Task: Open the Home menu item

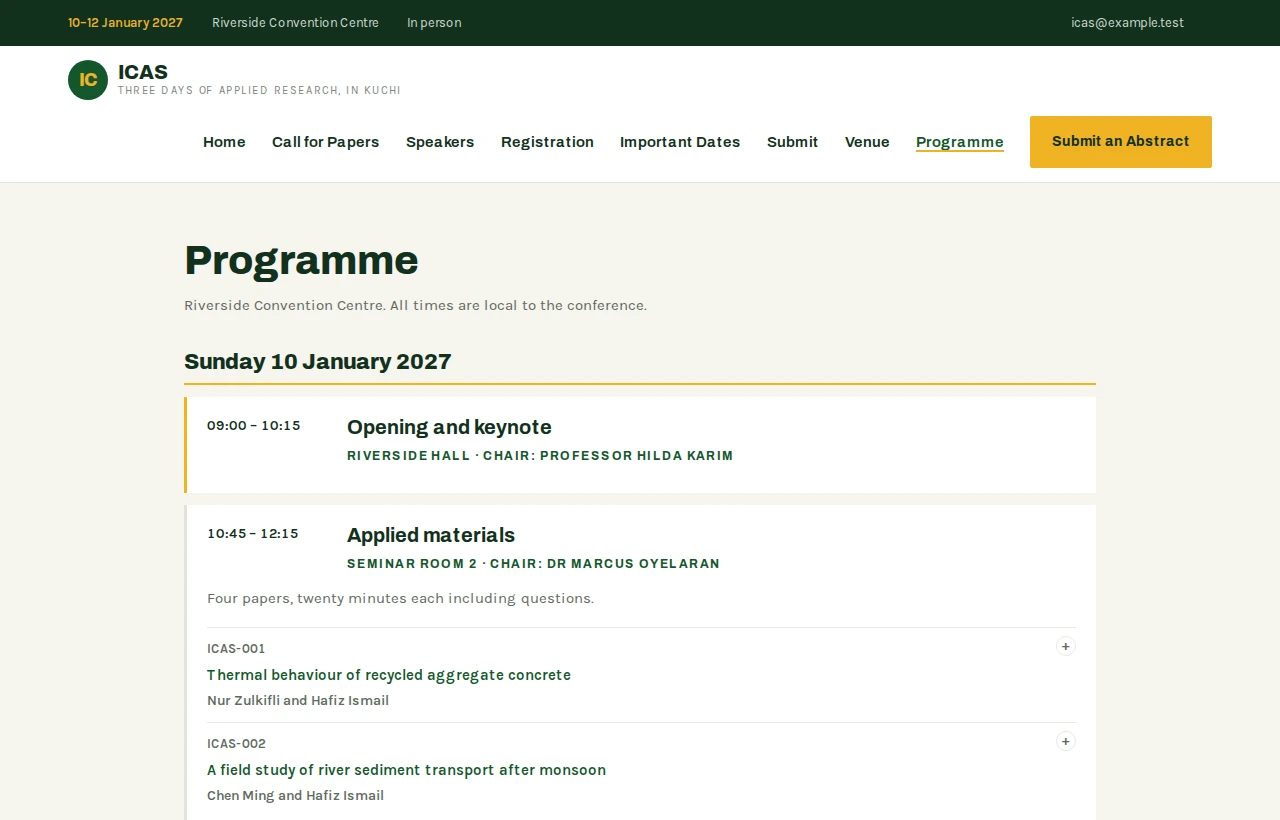Action: pos(224,142)
